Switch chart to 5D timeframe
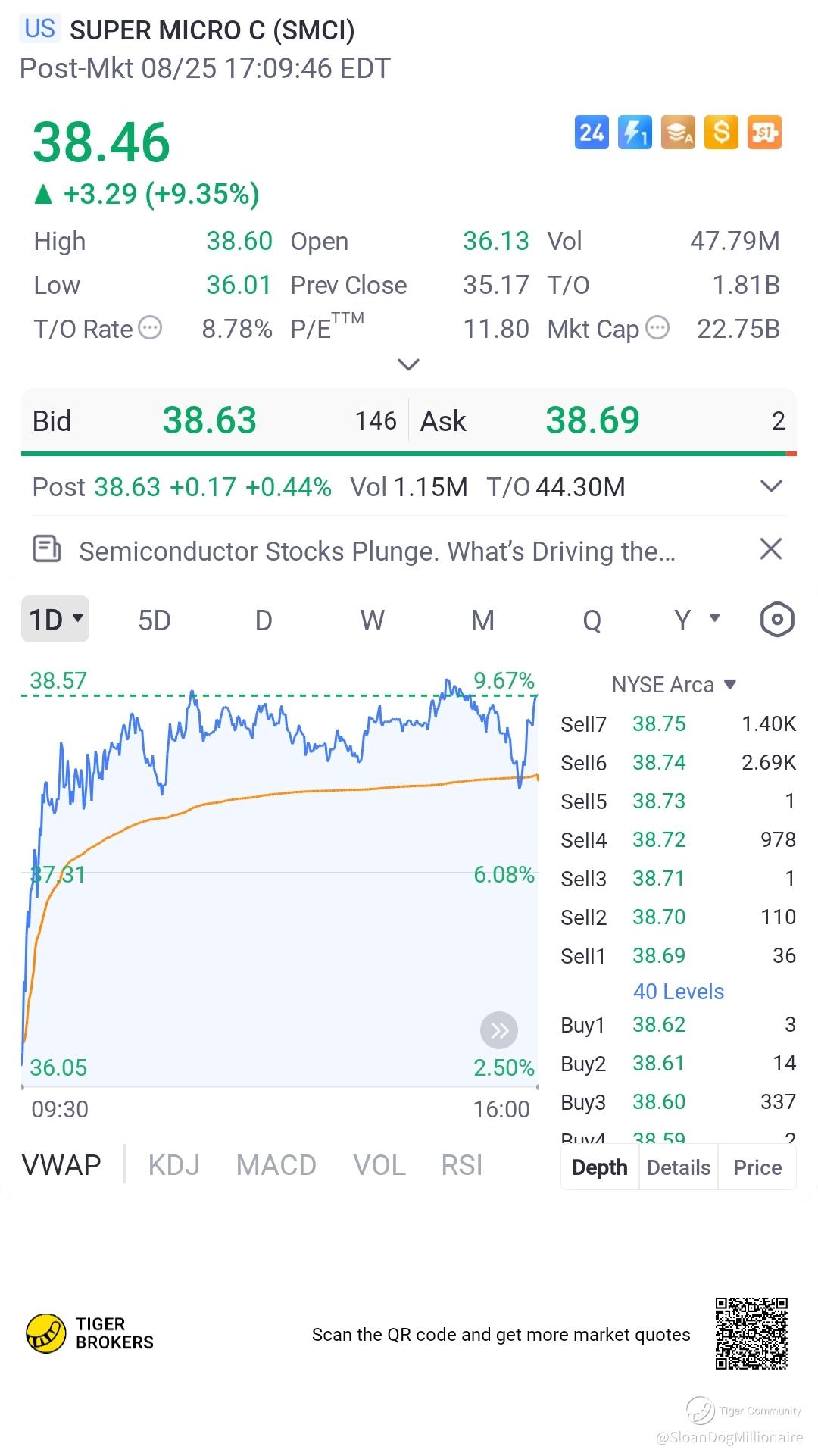 coord(155,620)
